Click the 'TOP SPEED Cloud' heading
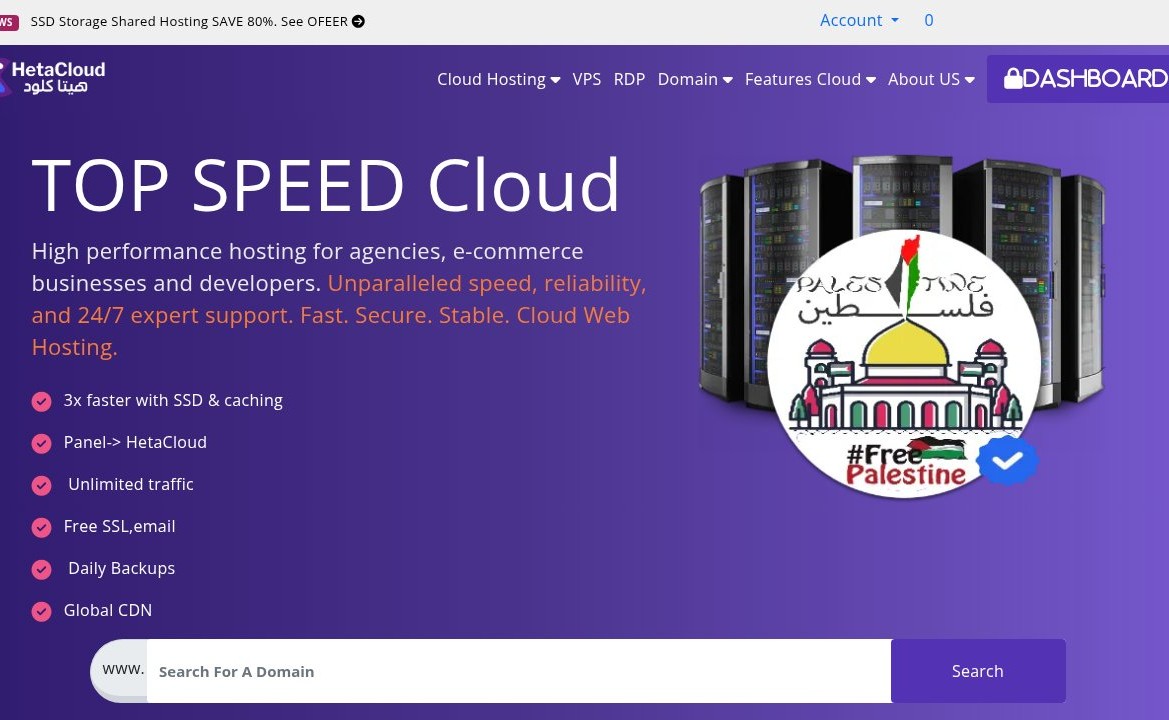This screenshot has width=1169, height=720. point(326,186)
